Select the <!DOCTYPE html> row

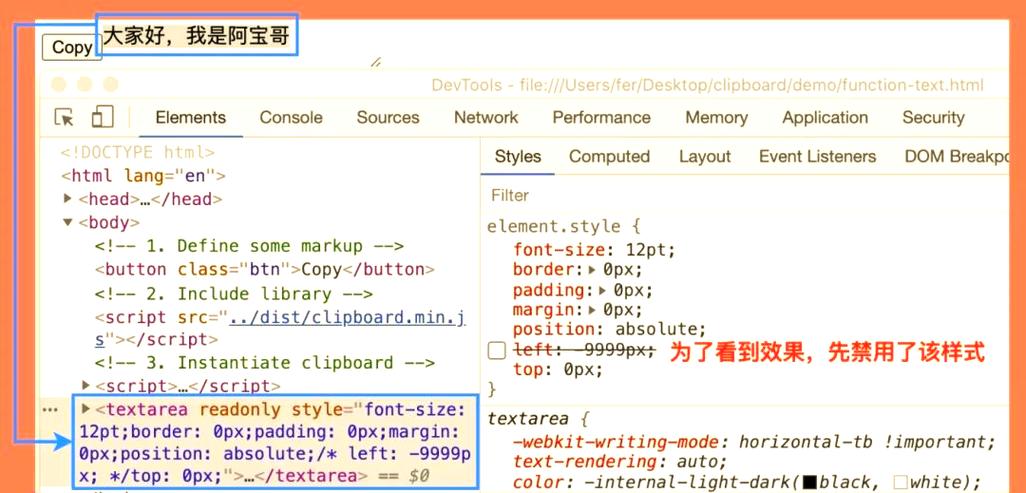(138, 153)
